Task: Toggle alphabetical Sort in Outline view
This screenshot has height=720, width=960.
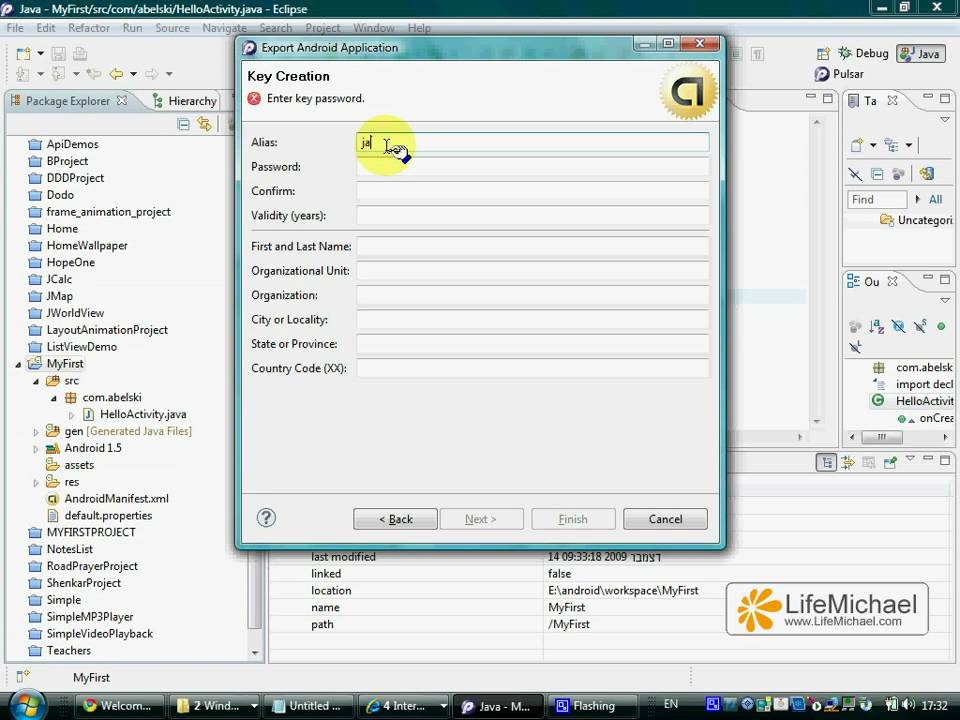Action: [x=876, y=326]
